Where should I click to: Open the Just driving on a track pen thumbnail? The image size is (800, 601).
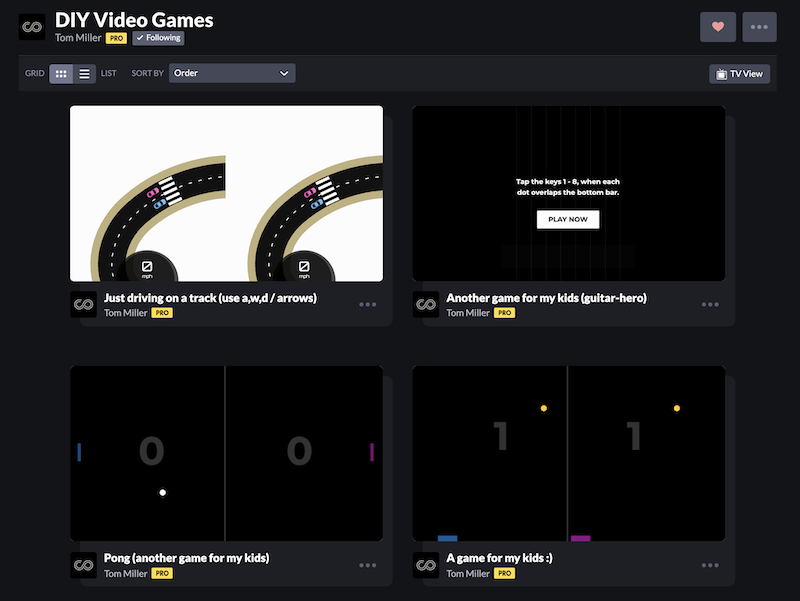point(227,193)
